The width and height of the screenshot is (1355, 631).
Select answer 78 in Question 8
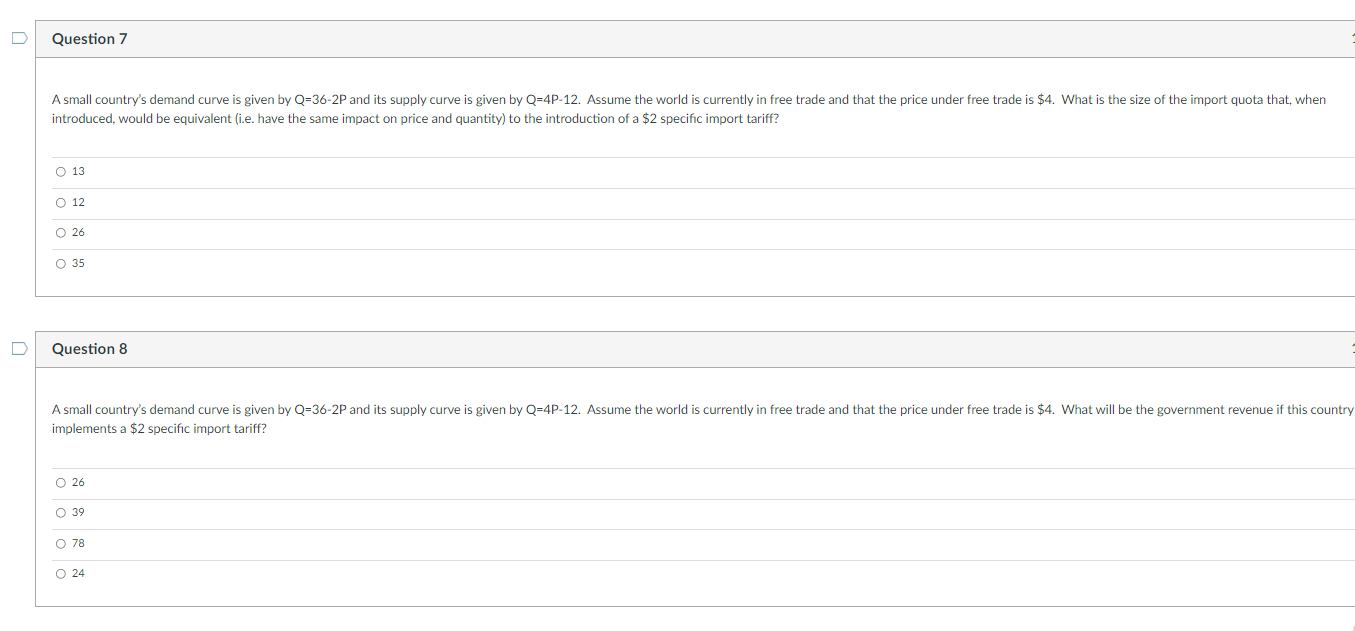(x=60, y=543)
